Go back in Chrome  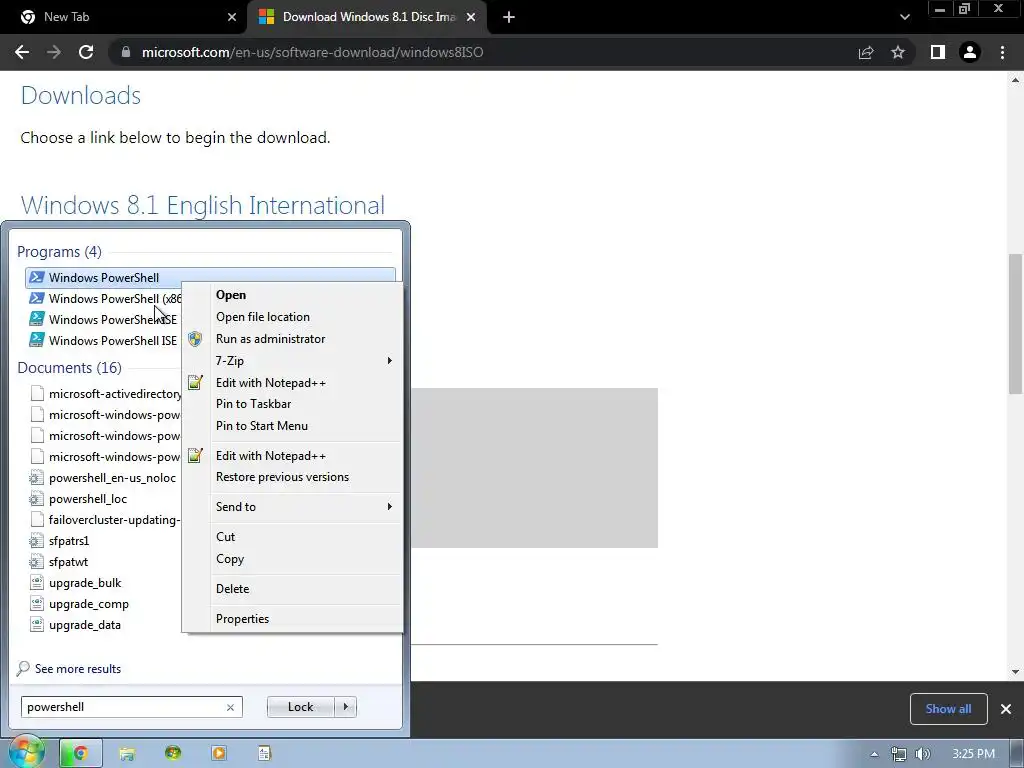tap(22, 52)
